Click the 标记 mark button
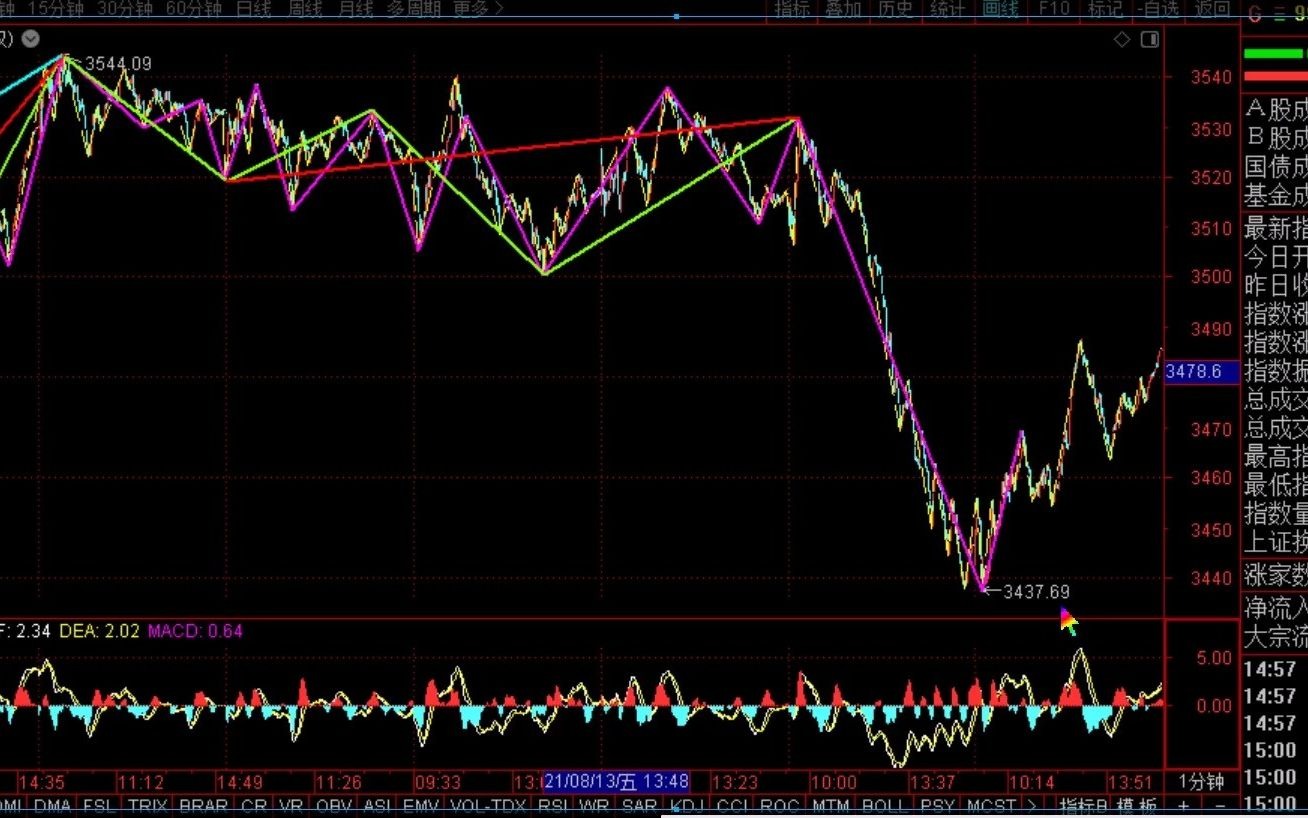 (1105, 9)
